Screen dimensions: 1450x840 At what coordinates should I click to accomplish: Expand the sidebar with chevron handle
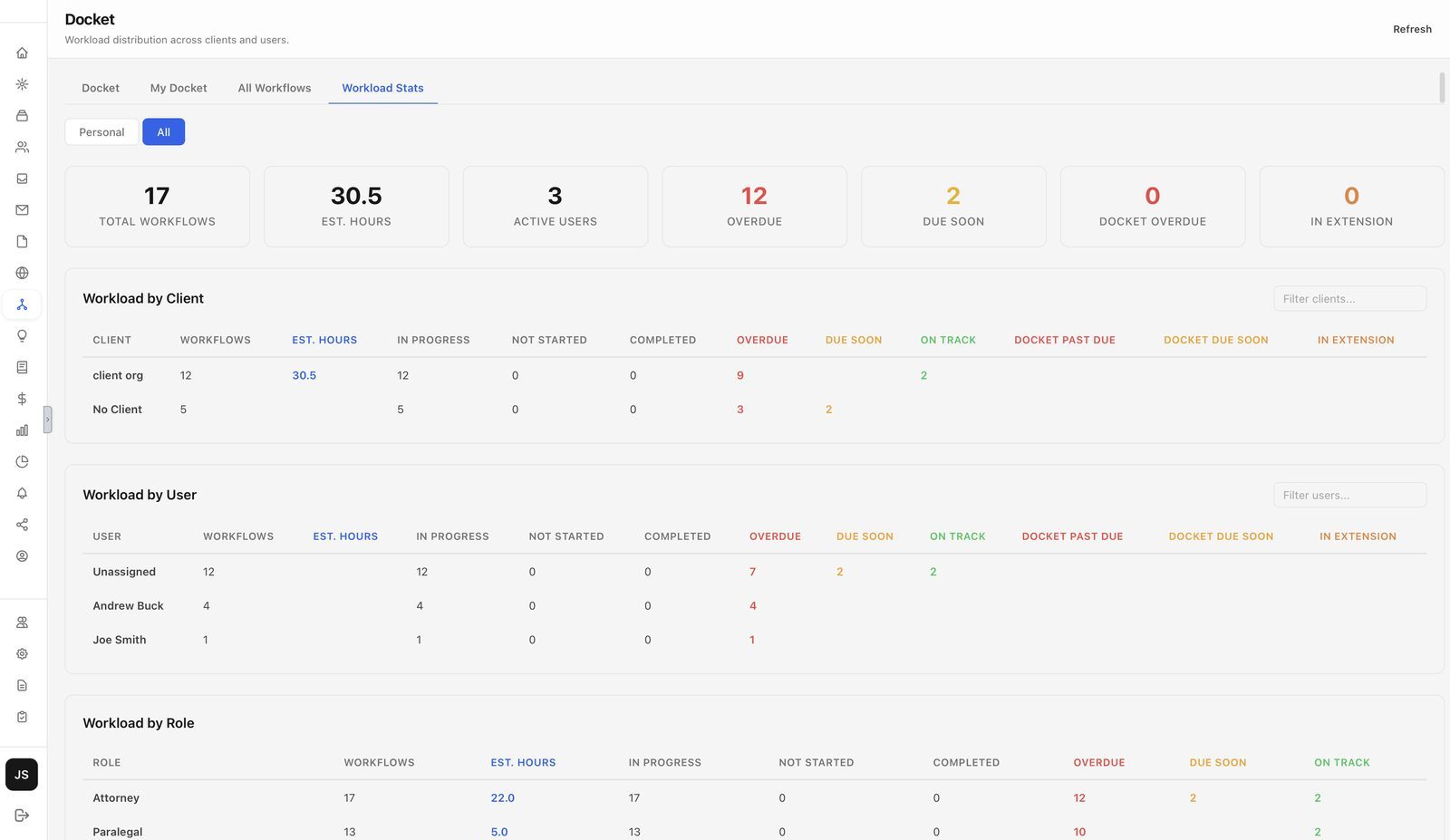click(48, 420)
